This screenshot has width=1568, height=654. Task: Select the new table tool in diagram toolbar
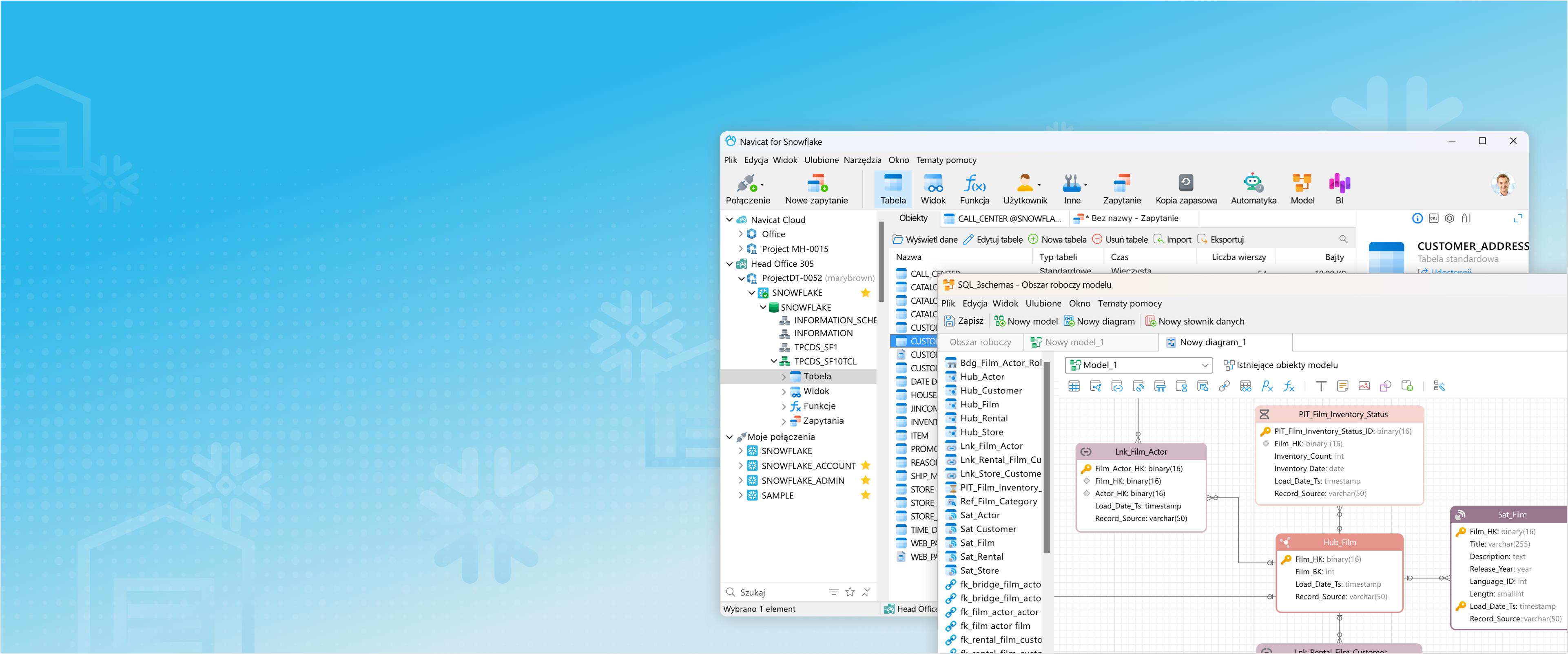click(x=1074, y=386)
